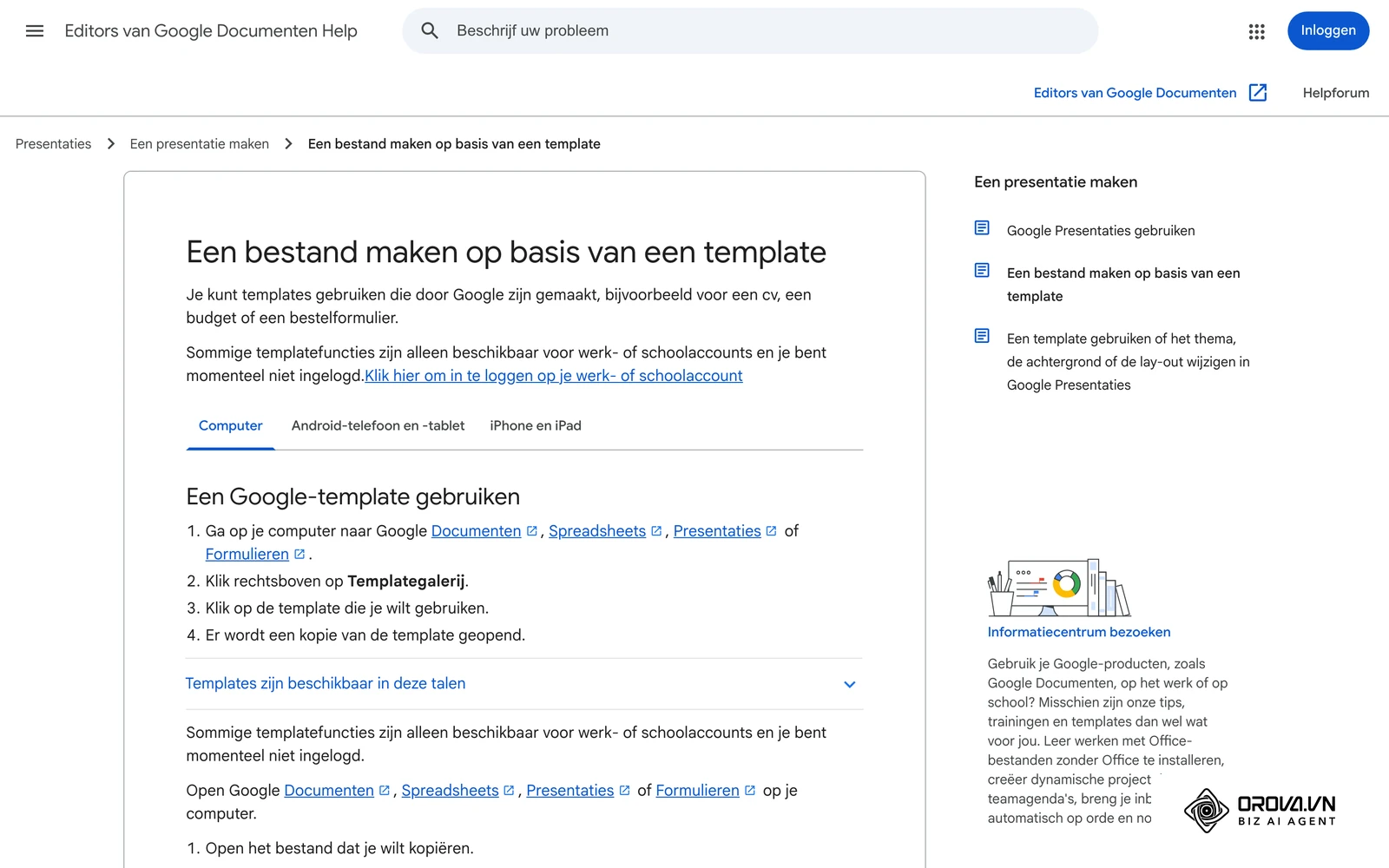Open Spreadsheets link in Open Google line
This screenshot has width=1389, height=868.
click(x=450, y=791)
